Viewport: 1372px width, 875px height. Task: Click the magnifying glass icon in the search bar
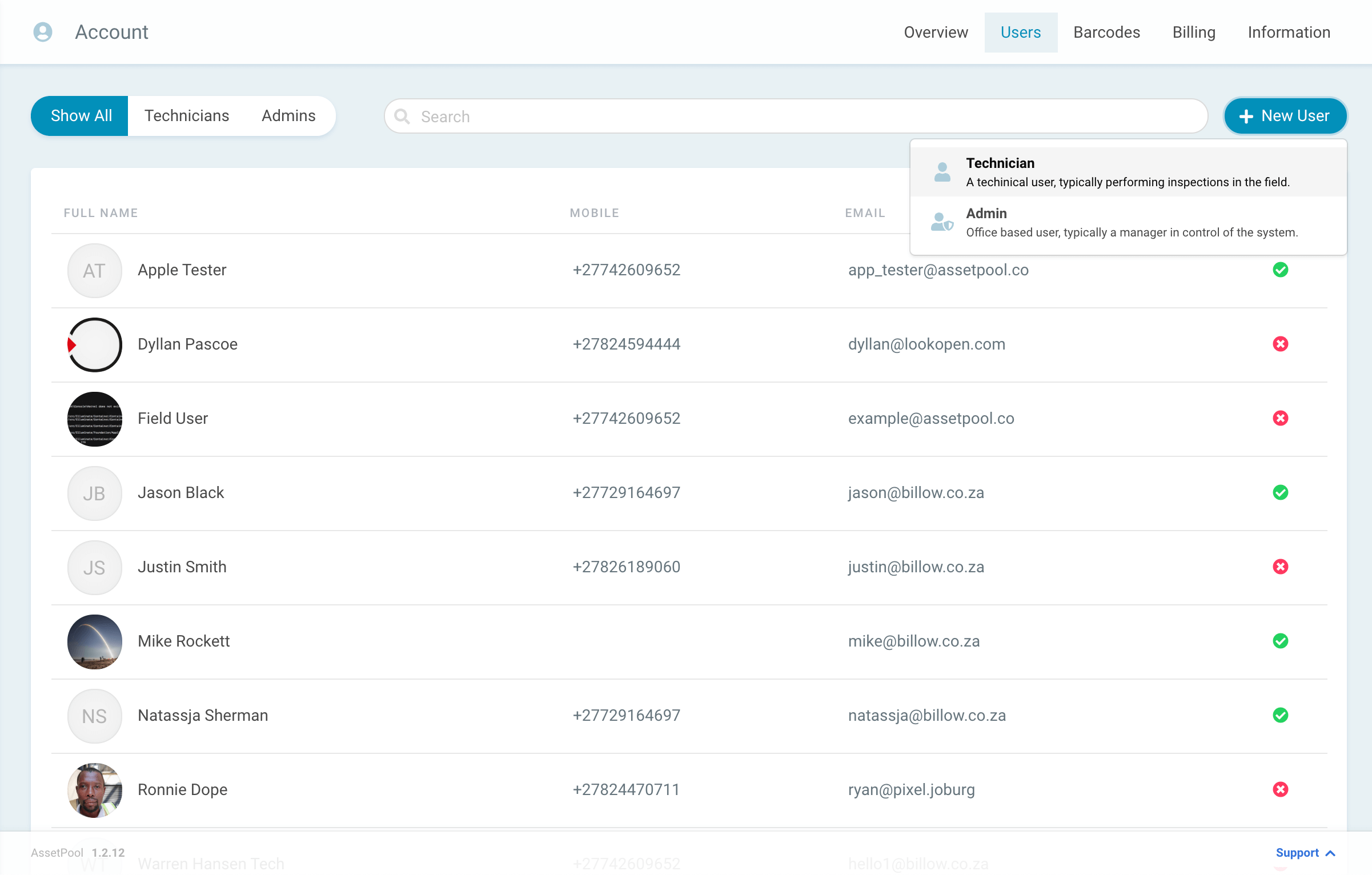point(402,116)
